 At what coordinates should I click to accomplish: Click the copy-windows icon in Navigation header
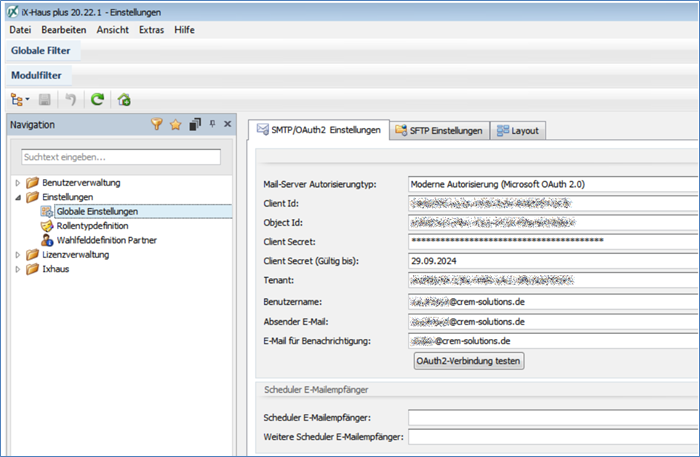click(195, 125)
